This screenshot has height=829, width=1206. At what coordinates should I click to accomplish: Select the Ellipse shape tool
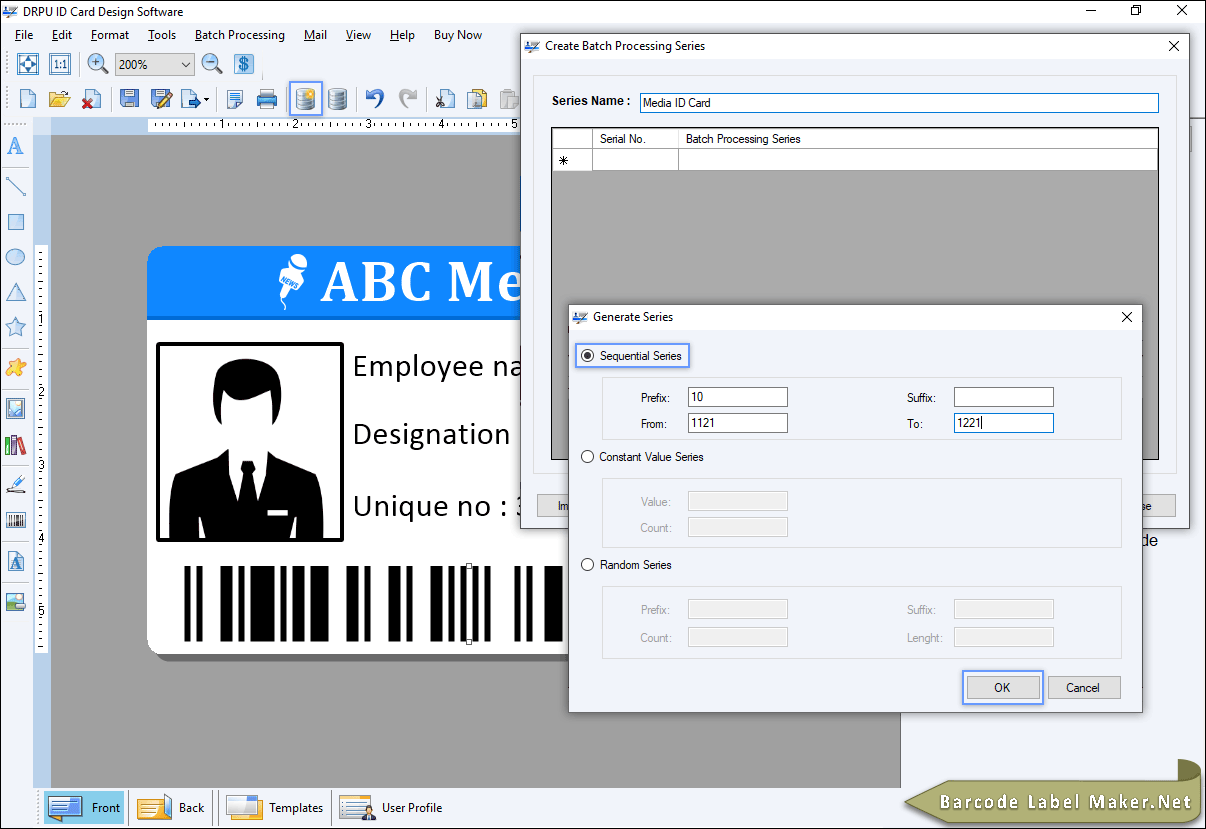pos(16,257)
